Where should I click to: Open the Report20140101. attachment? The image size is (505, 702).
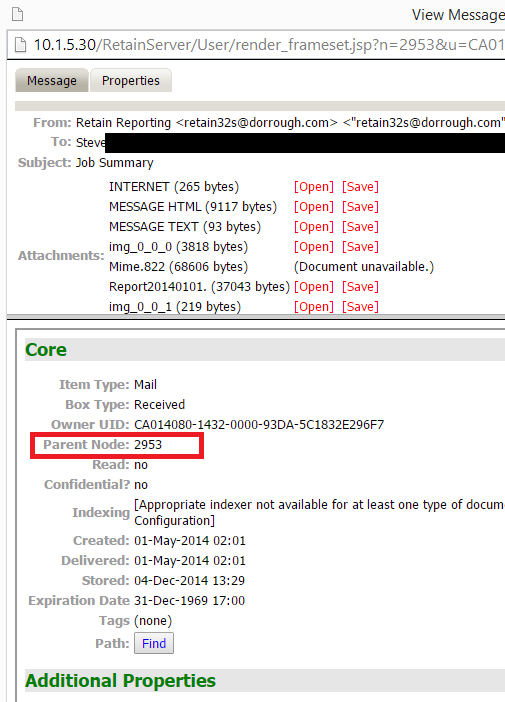point(314,287)
